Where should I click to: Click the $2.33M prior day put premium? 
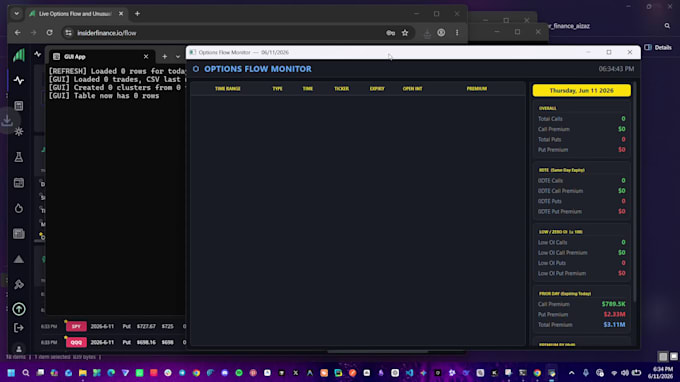tap(614, 314)
